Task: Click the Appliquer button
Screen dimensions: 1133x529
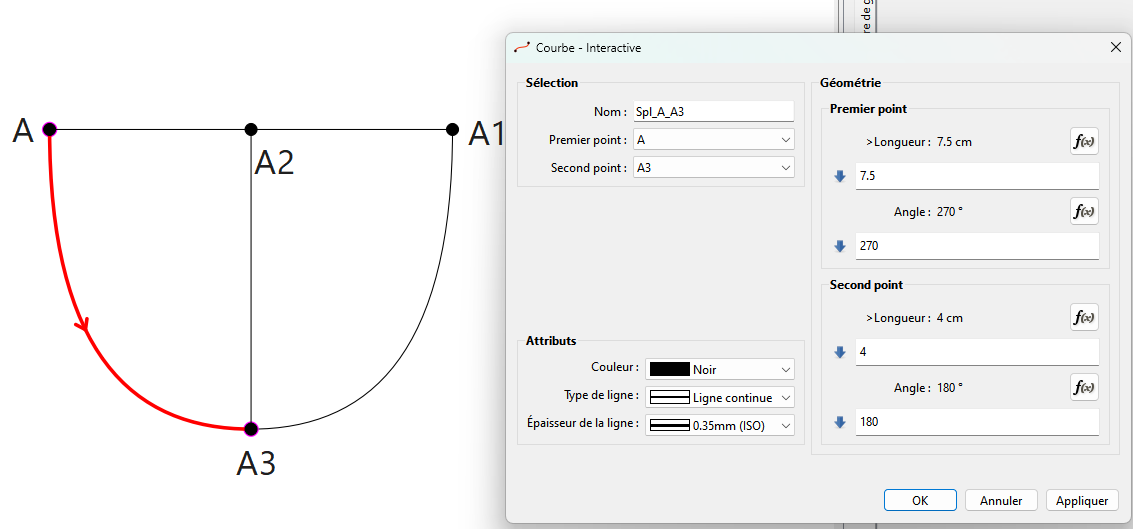Action: pyautogui.click(x=1082, y=500)
